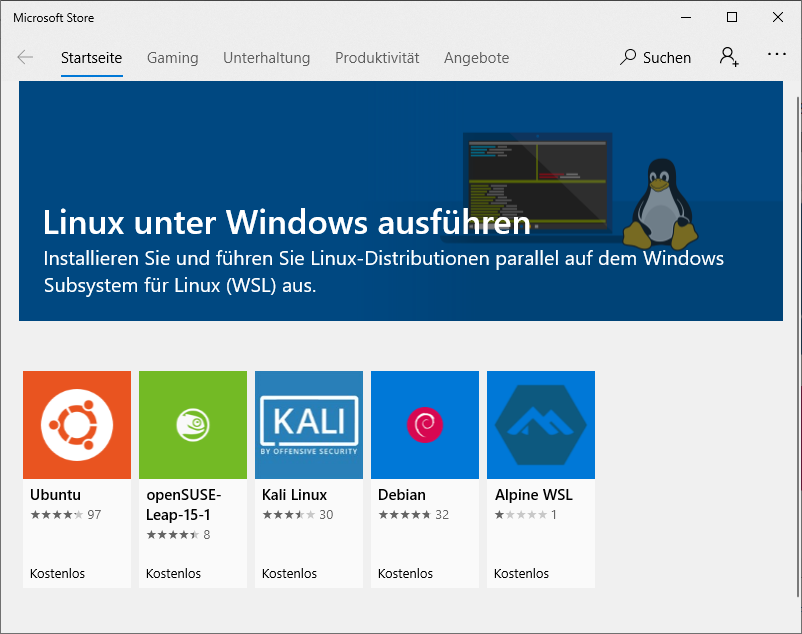Go back with the arrow icon
The width and height of the screenshot is (802, 634).
tap(25, 57)
